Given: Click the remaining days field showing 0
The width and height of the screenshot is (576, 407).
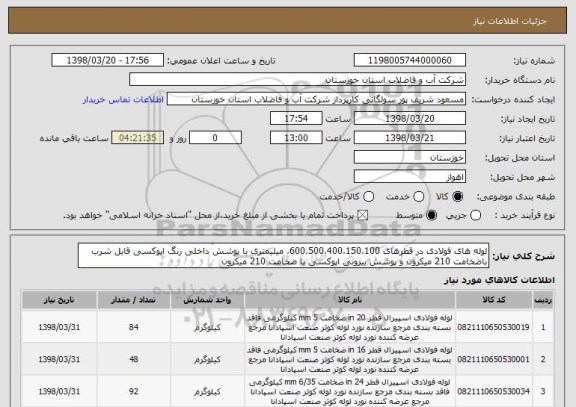Looking at the screenshot, I should point(215,138).
